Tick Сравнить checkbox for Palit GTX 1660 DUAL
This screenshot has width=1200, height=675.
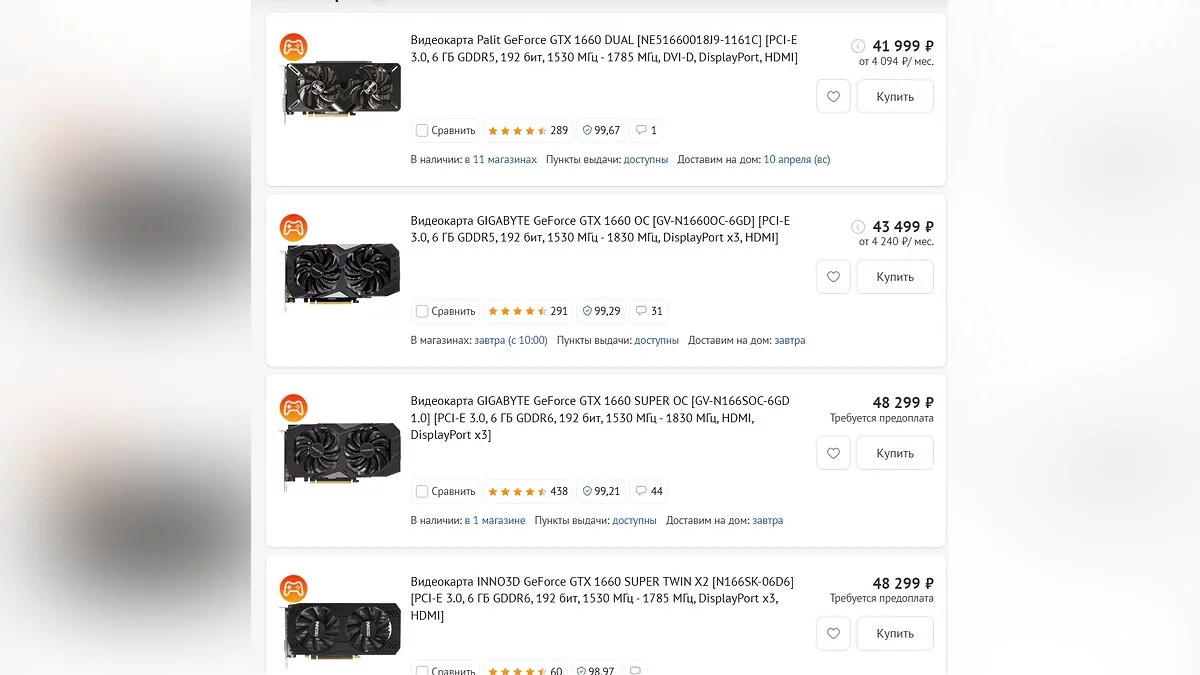point(422,131)
